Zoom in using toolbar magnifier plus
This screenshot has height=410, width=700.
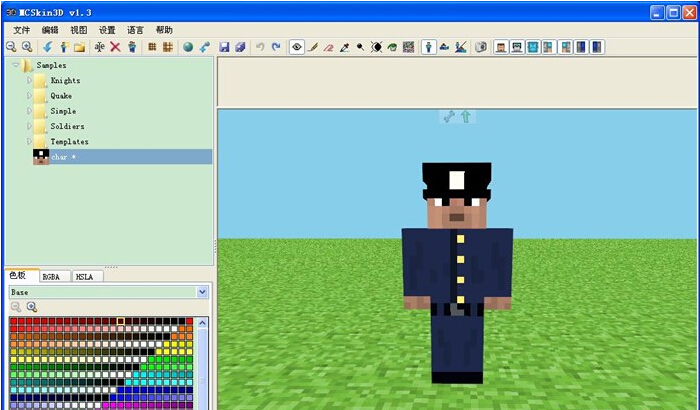(26, 47)
